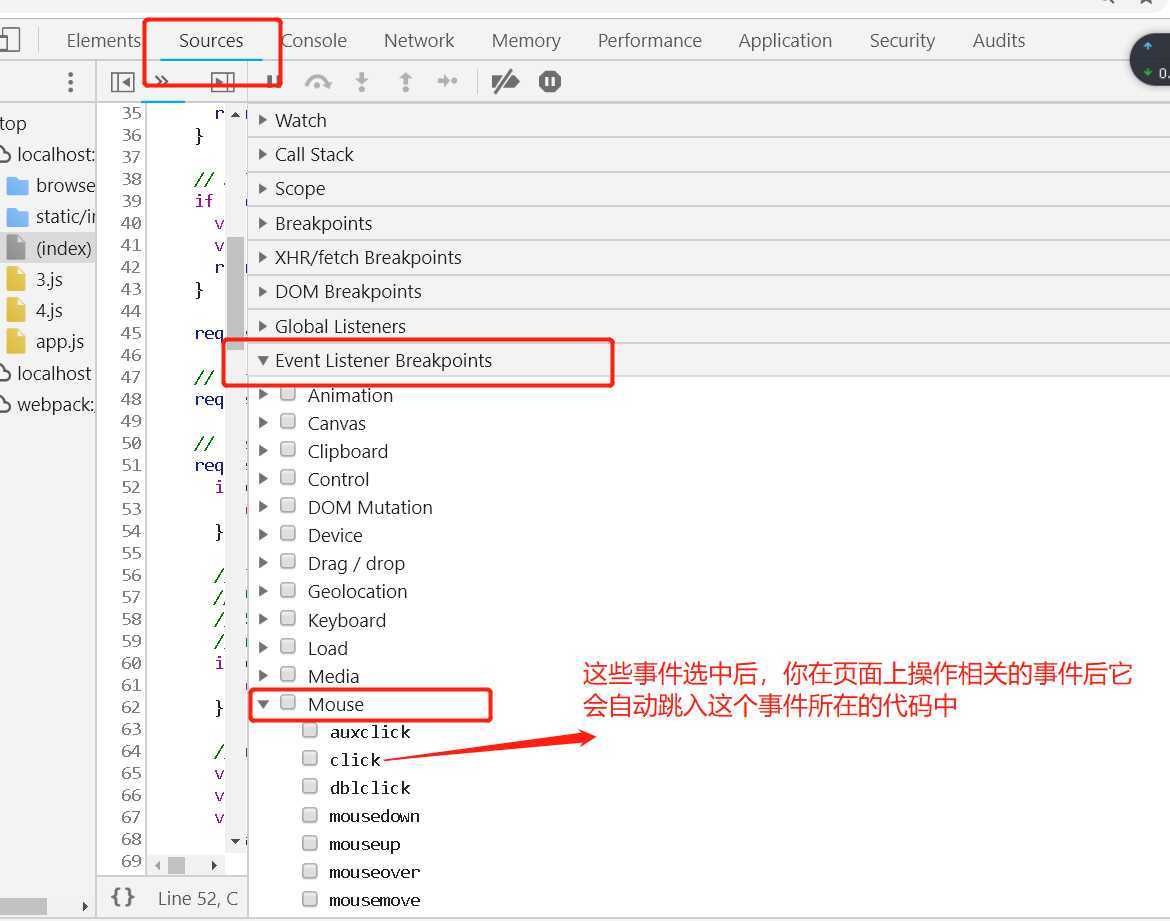Switch to the Audits tab

coord(998,40)
